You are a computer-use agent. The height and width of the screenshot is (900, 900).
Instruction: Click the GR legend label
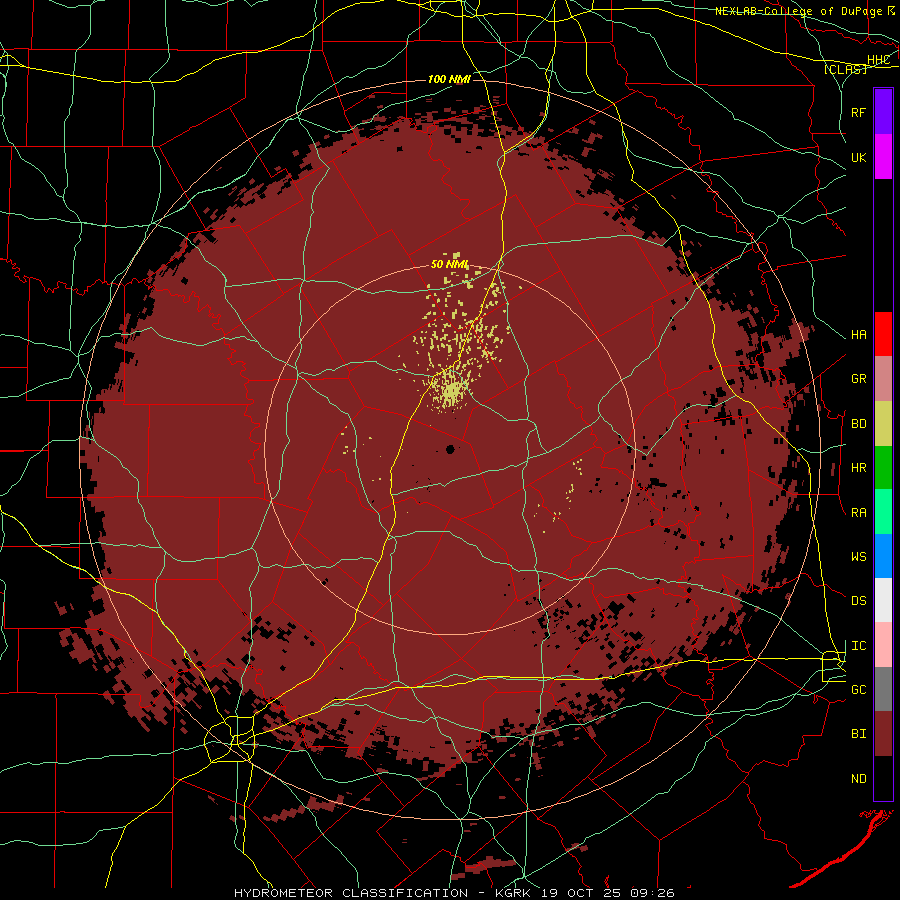coord(859,379)
